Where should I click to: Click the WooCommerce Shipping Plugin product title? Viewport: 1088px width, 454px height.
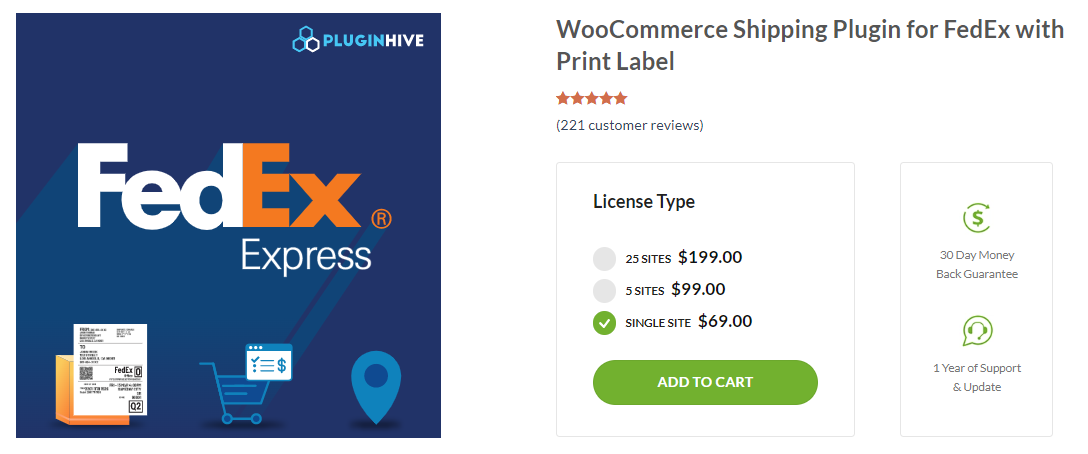[810, 45]
